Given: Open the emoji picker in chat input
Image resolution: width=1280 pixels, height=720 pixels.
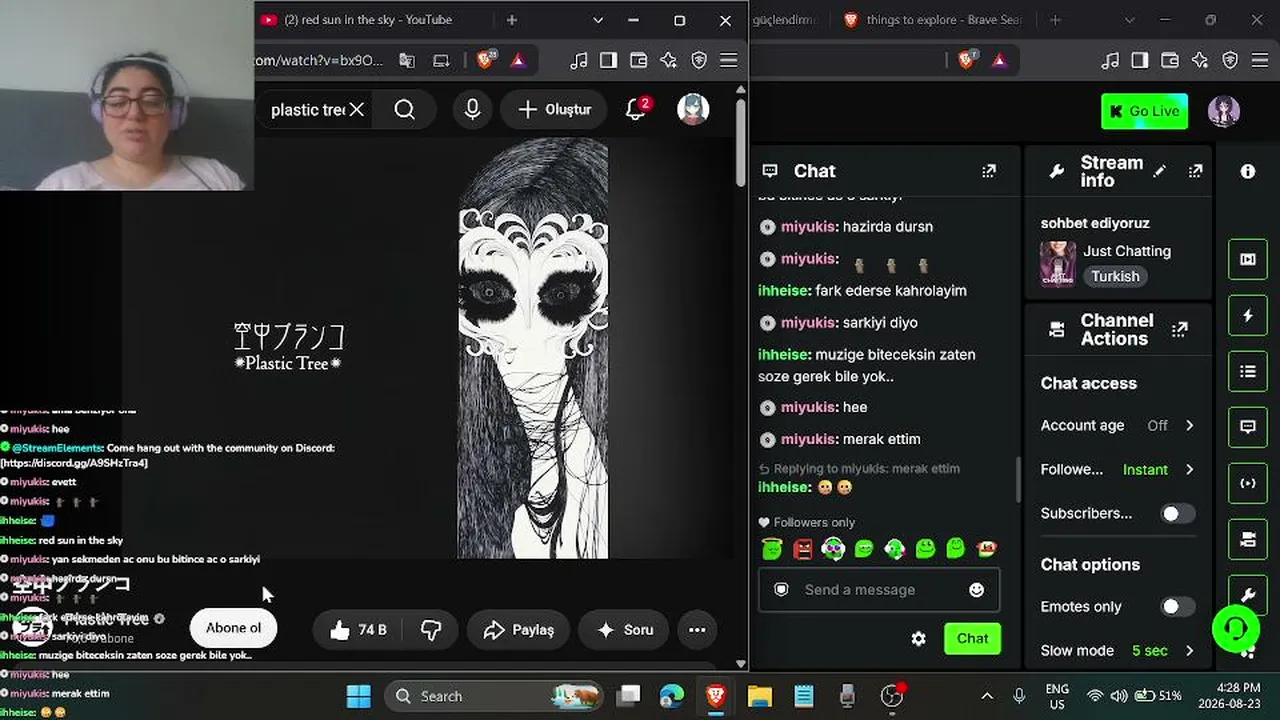Looking at the screenshot, I should point(977,590).
